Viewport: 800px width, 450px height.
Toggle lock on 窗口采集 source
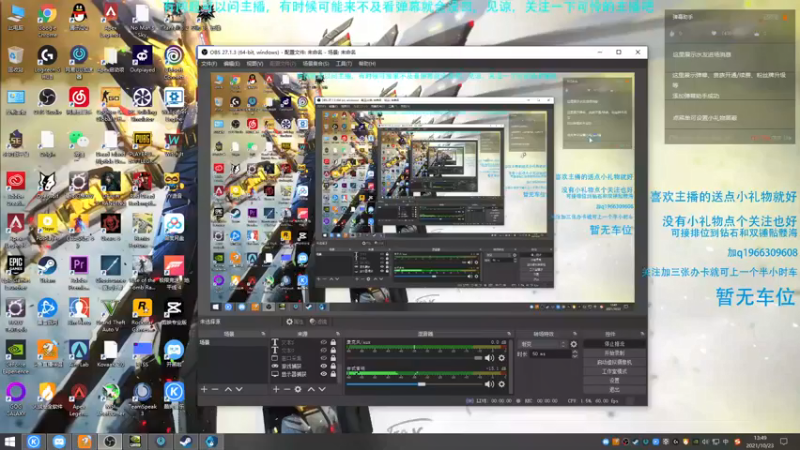[333, 358]
